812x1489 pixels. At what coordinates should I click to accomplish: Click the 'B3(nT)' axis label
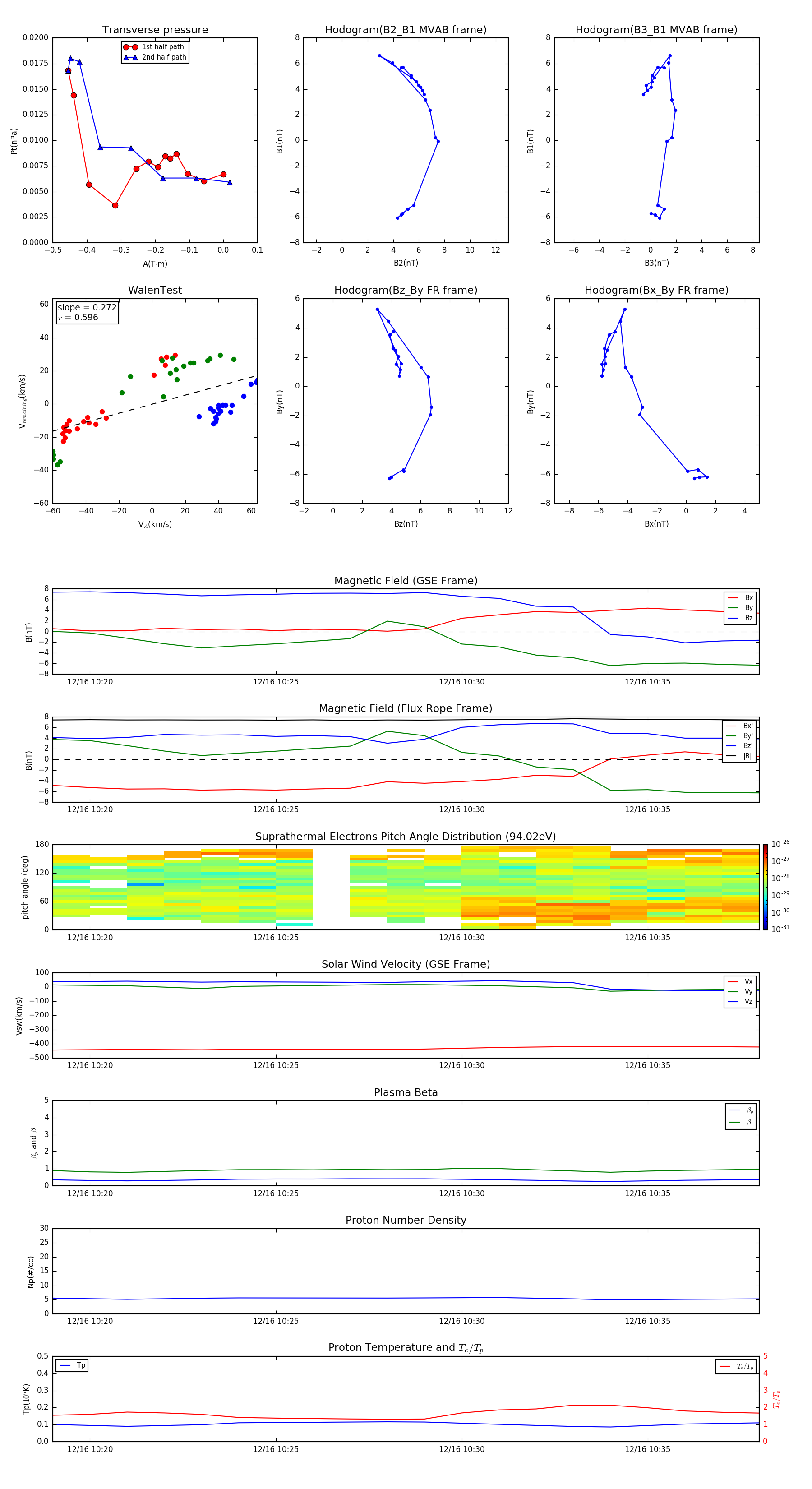click(x=656, y=263)
